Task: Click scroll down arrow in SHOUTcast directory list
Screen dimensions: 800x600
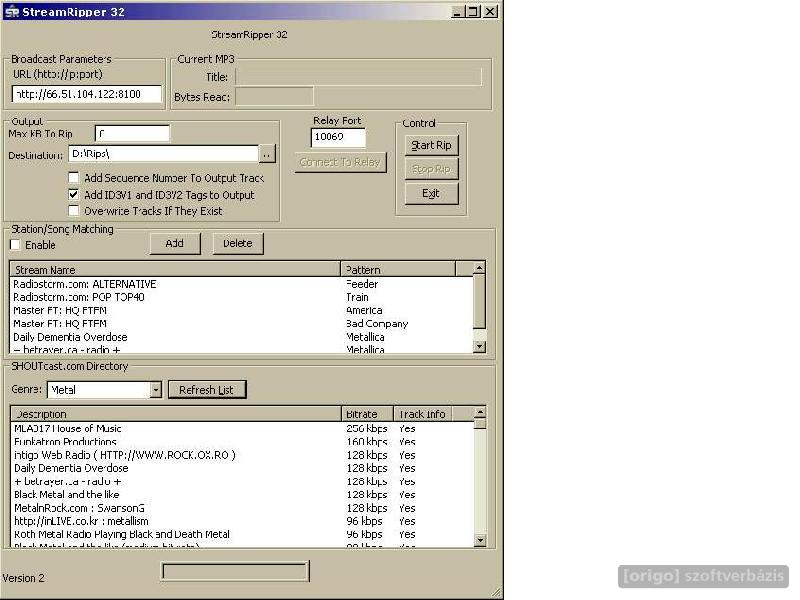Action: tap(480, 540)
